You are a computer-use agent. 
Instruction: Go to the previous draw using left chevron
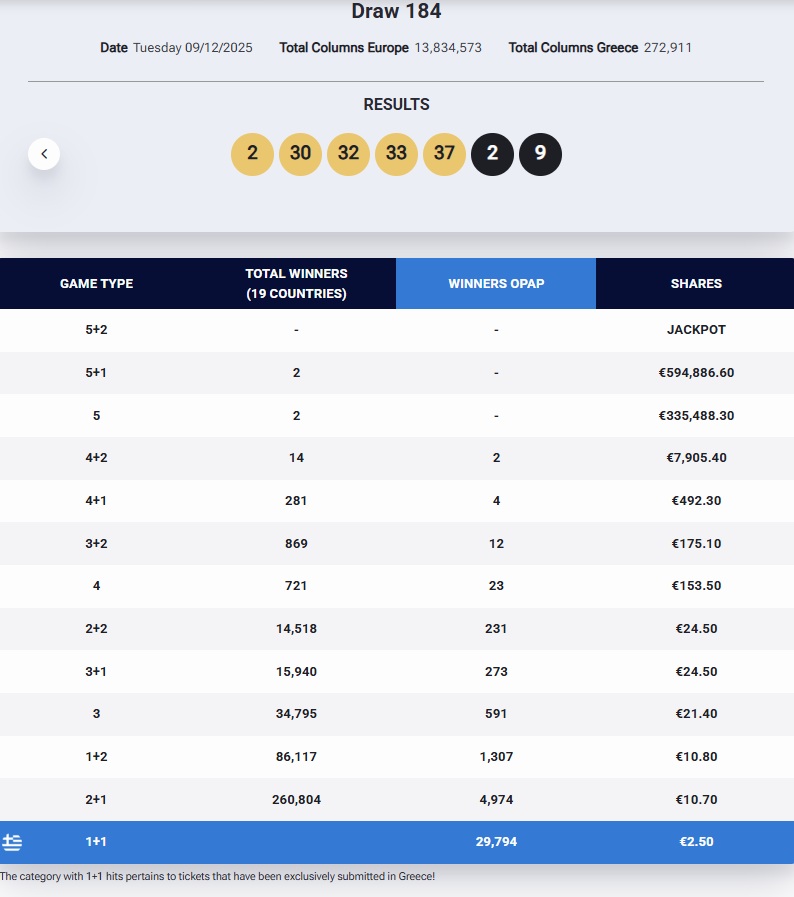point(44,154)
